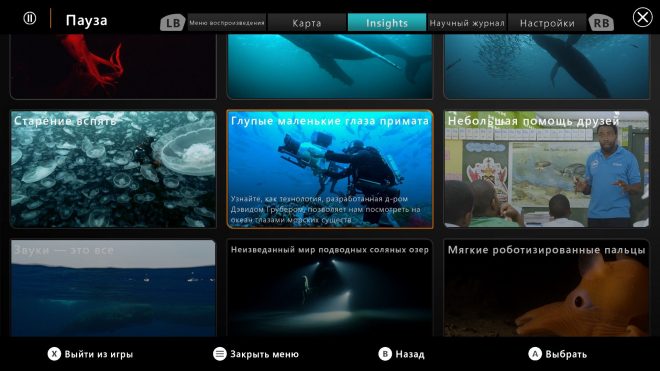Open the Меню воспроизведения tab

[x=226, y=23]
